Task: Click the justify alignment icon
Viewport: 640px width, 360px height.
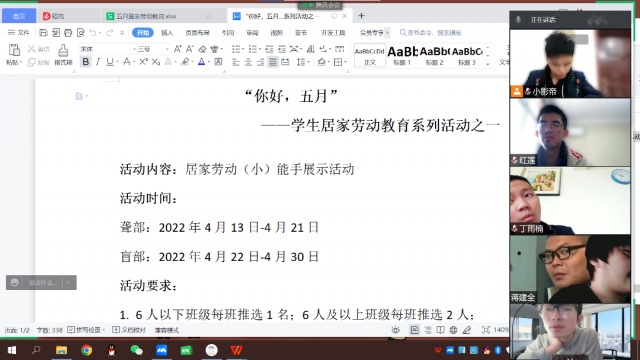Action: coord(273,62)
